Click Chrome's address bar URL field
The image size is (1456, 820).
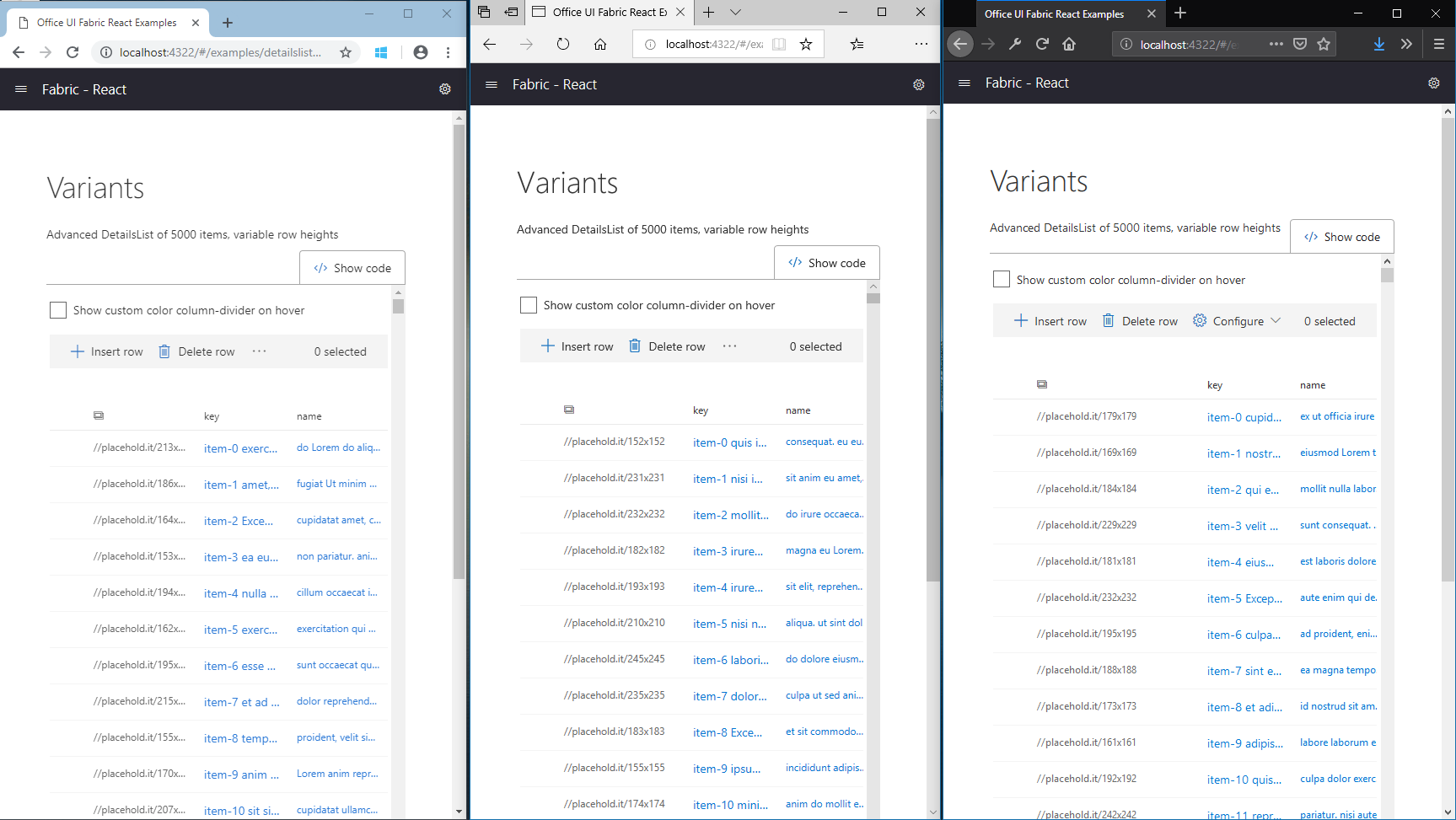(220, 52)
